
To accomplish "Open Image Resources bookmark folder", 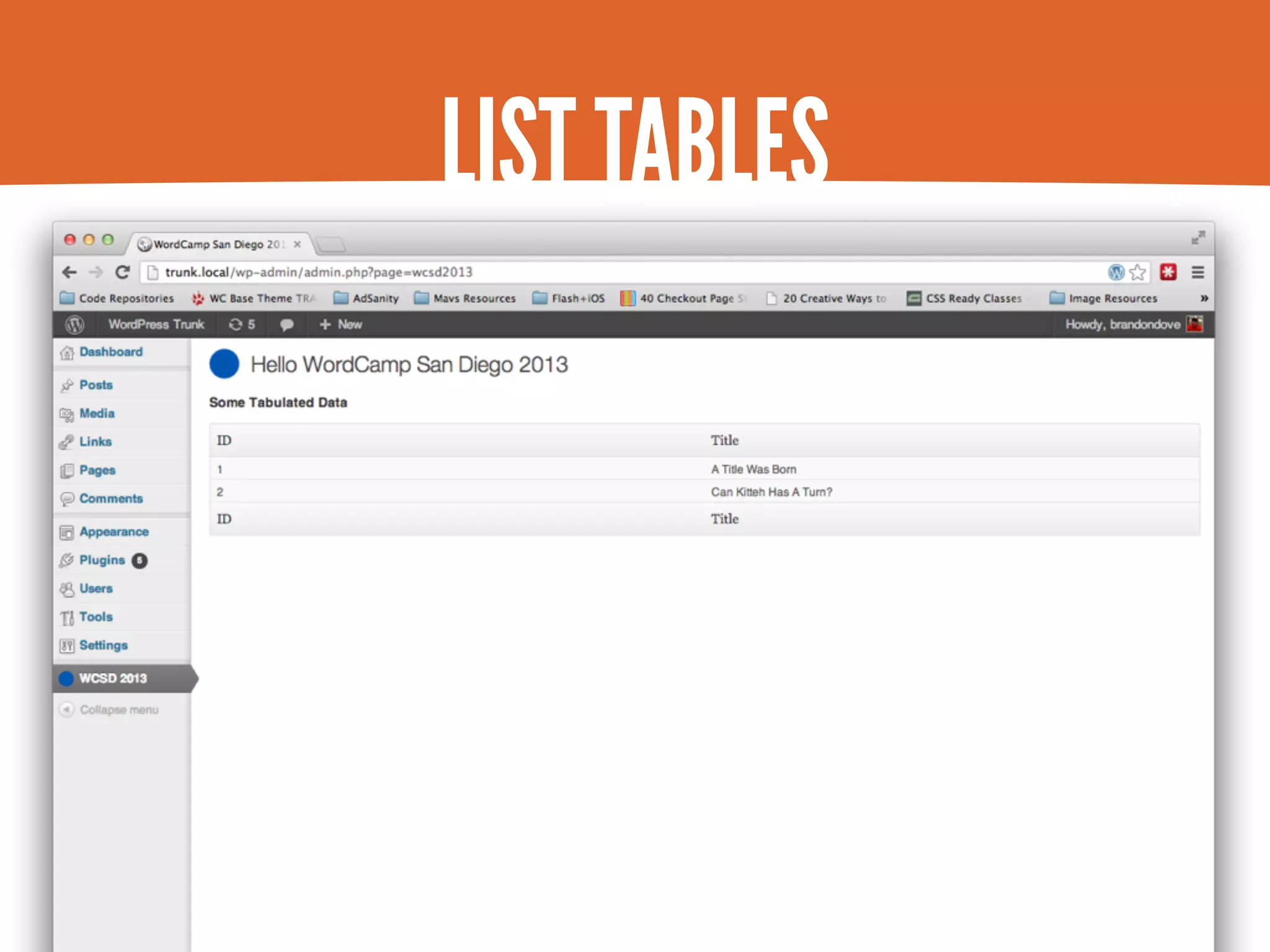I will pyautogui.click(x=1103, y=298).
